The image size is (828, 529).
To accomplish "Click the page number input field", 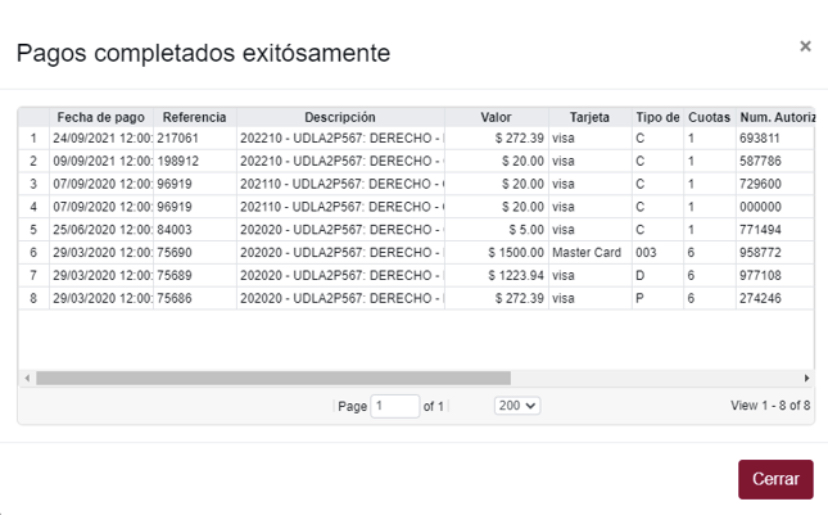I will point(394,406).
